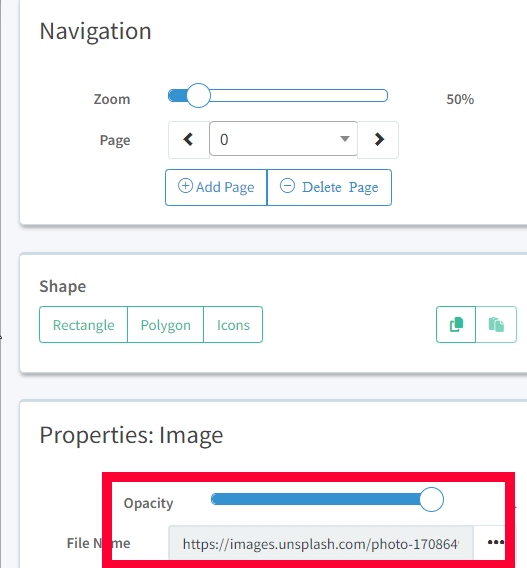Image resolution: width=527 pixels, height=568 pixels.
Task: Click the Add Page button label
Action: pyautogui.click(x=225, y=187)
